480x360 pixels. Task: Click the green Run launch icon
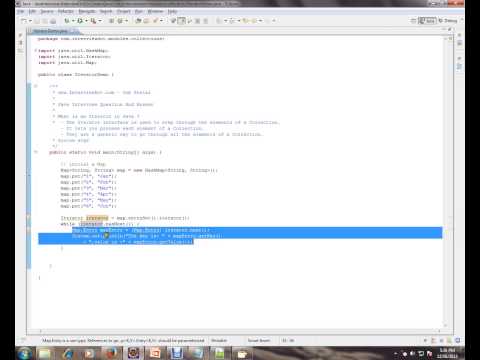(80, 21)
